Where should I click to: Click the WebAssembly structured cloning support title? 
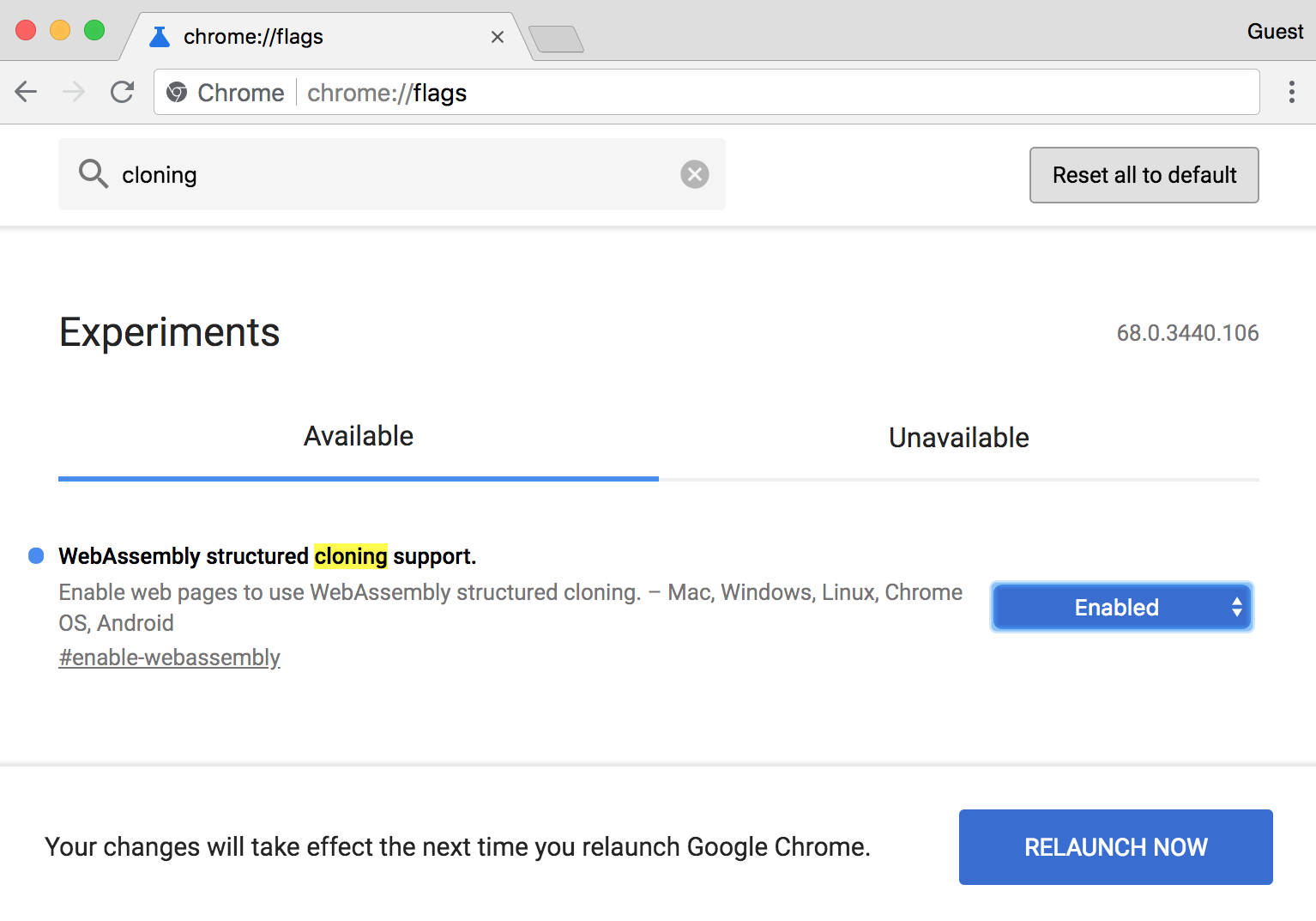coord(268,556)
